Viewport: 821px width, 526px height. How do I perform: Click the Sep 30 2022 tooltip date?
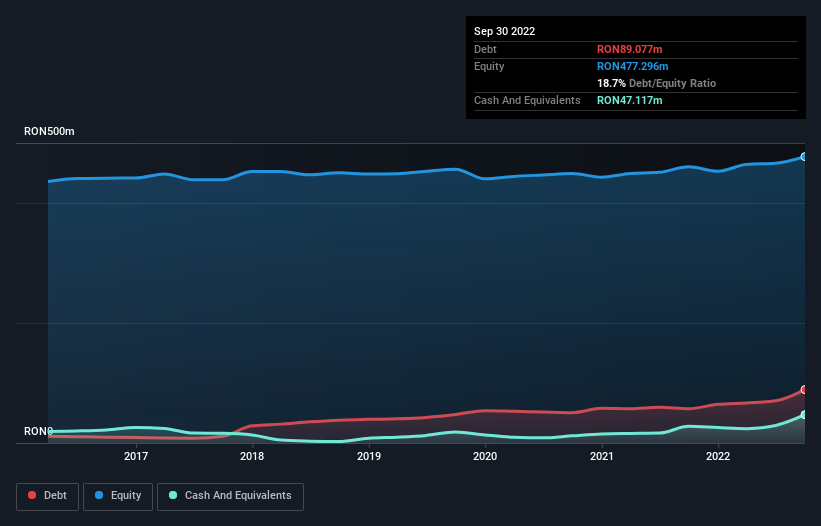click(x=504, y=31)
